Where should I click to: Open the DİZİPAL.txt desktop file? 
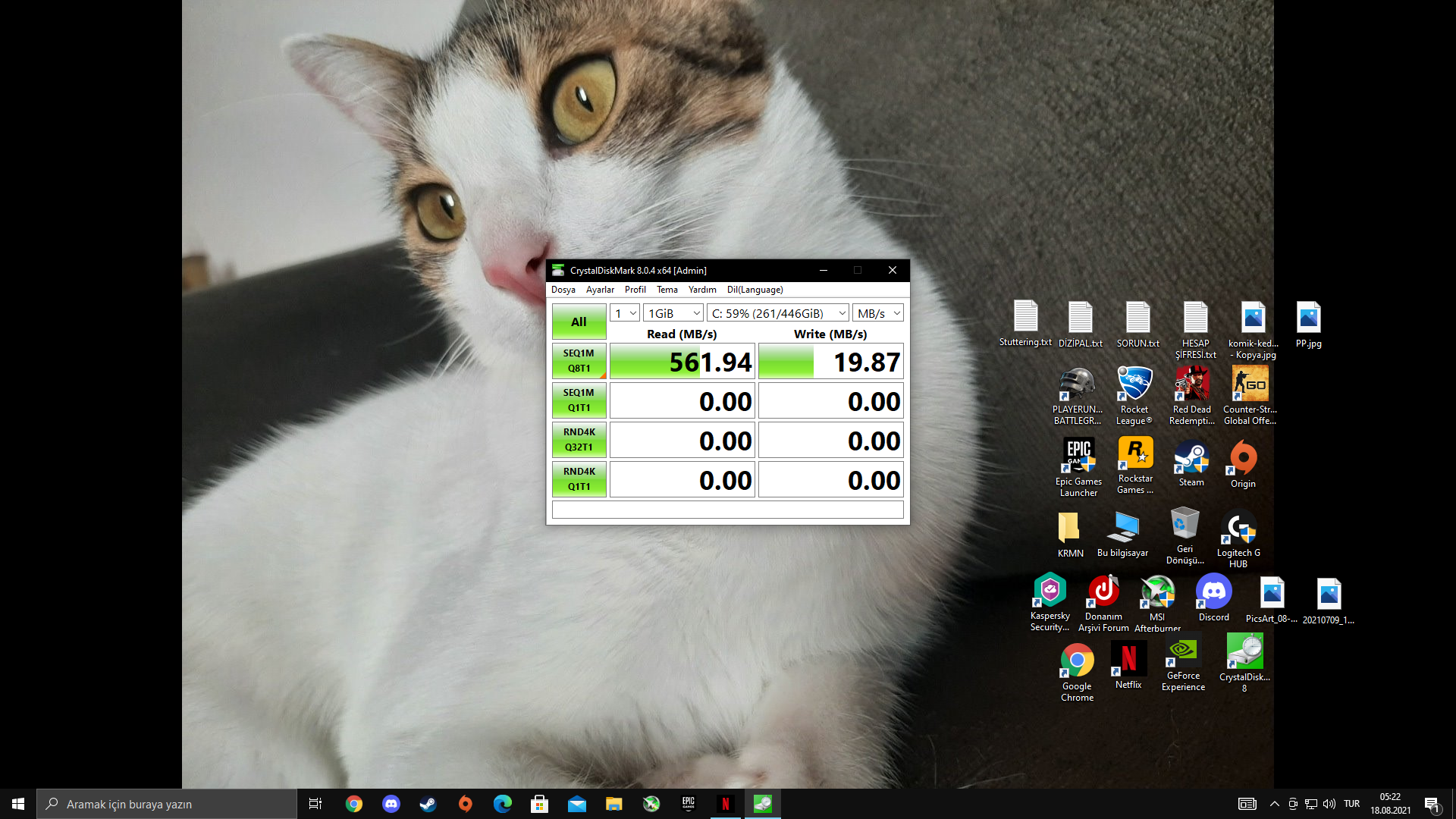coord(1081,325)
